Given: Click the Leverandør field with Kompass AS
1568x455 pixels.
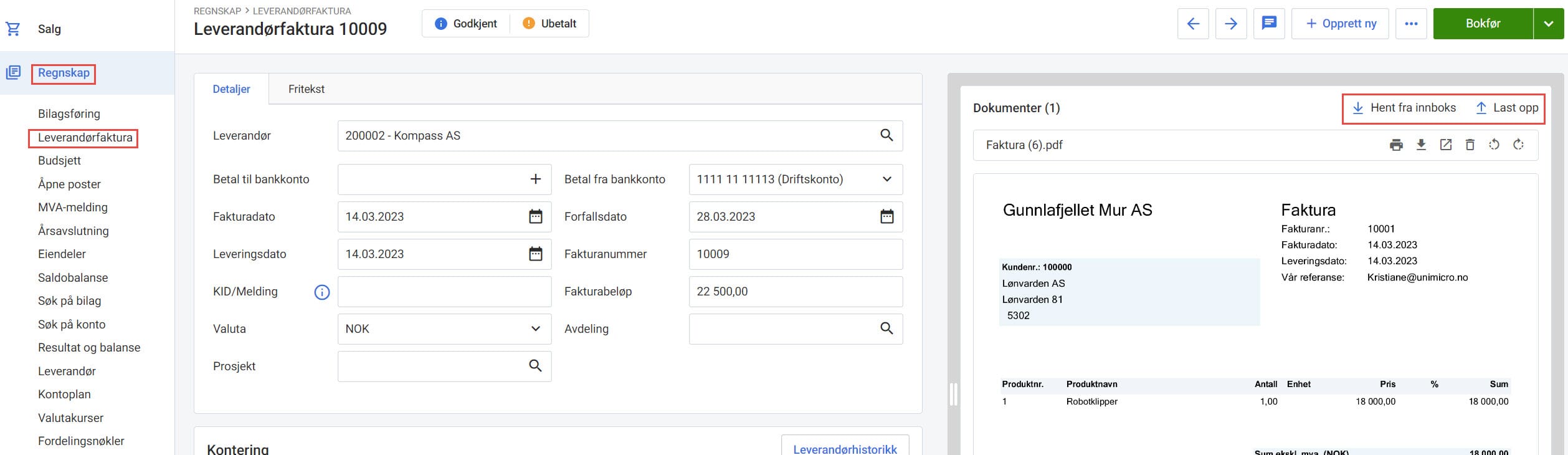Looking at the screenshot, I should point(620,135).
